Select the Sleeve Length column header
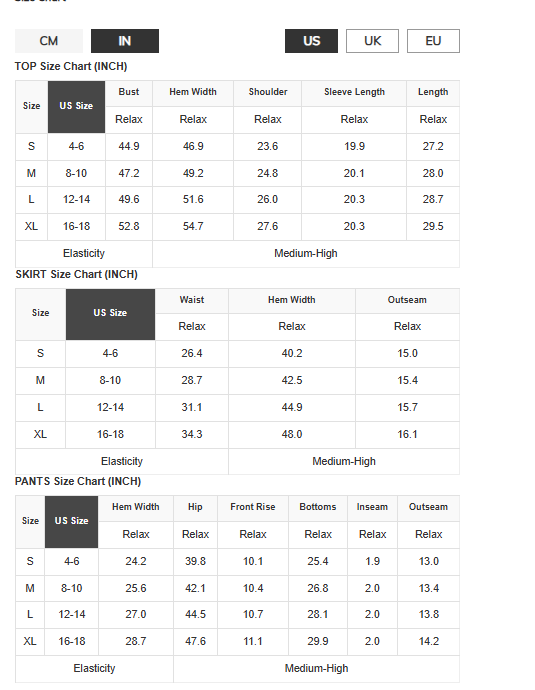Viewport: 535px width, 690px height. coord(354,92)
